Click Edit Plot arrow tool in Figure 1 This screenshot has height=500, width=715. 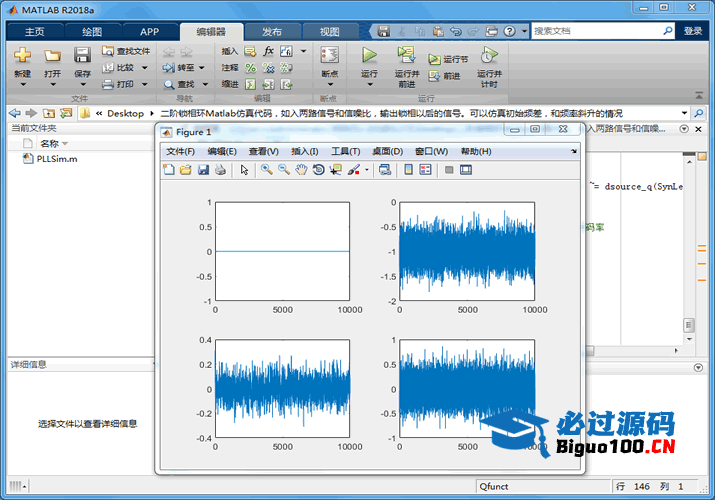point(244,170)
